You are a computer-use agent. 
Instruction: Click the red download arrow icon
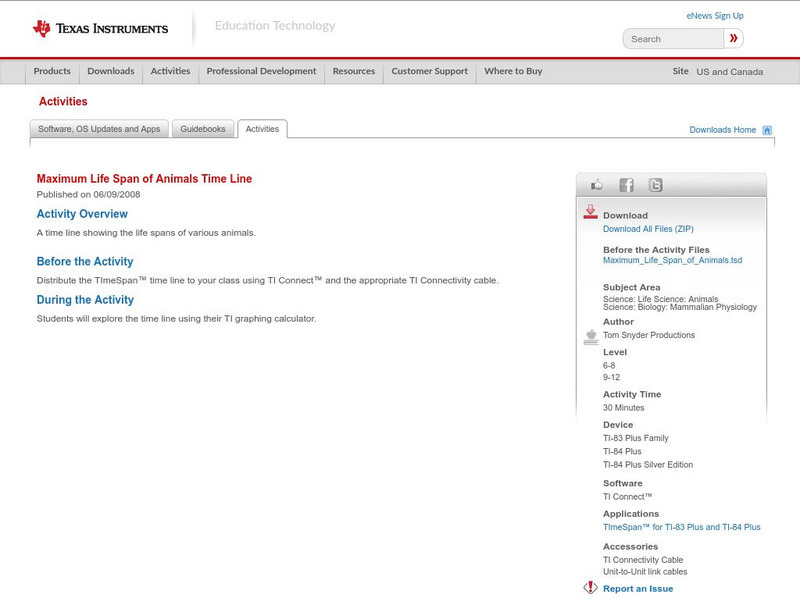[x=590, y=212]
